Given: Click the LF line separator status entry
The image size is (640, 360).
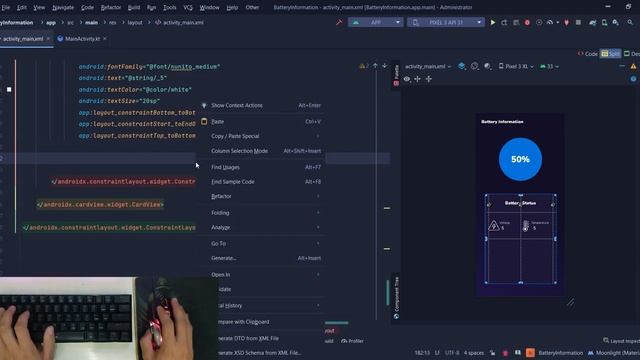Looking at the screenshot, I should pos(437,353).
